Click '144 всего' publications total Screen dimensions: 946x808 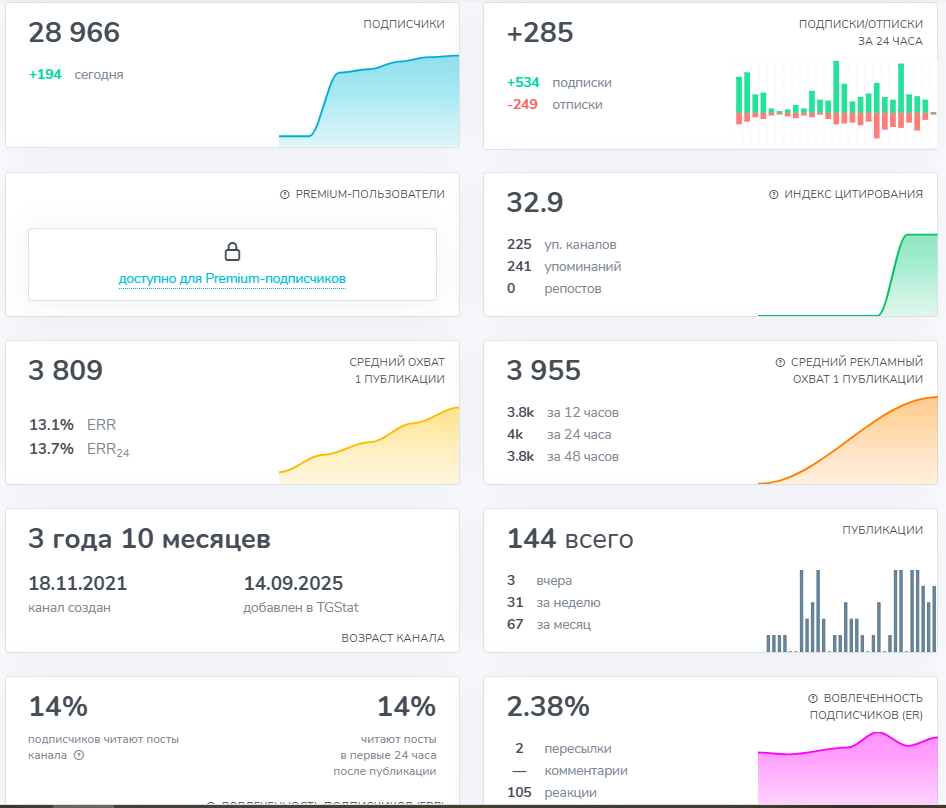click(x=570, y=540)
